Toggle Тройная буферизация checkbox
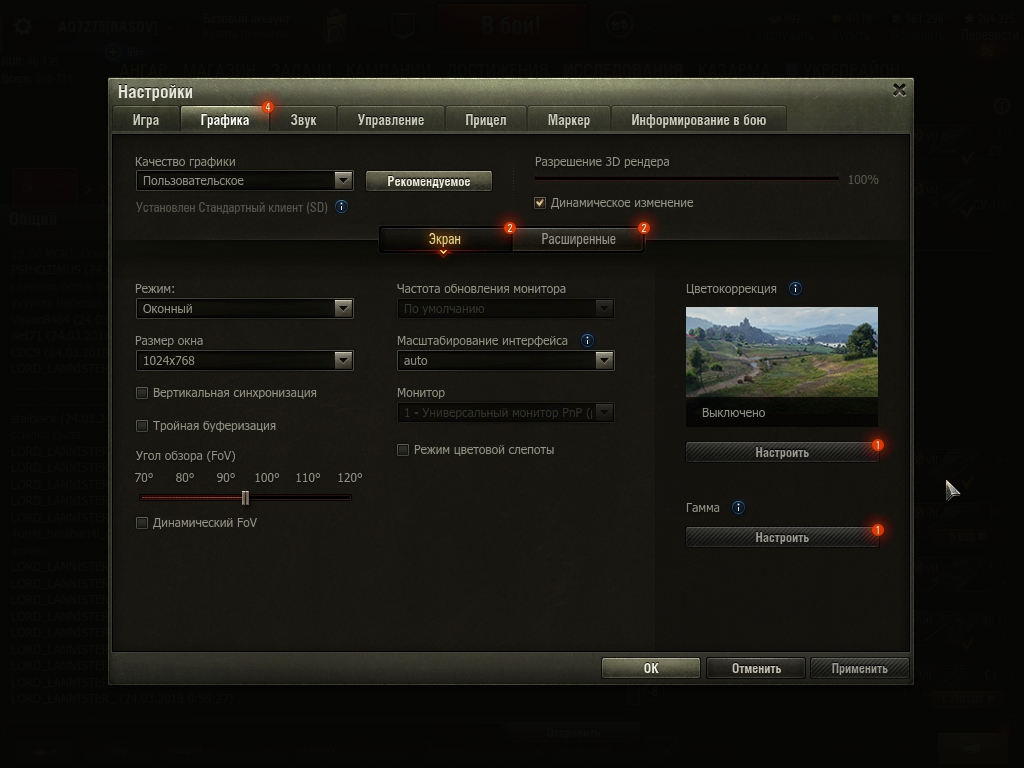 (142, 426)
